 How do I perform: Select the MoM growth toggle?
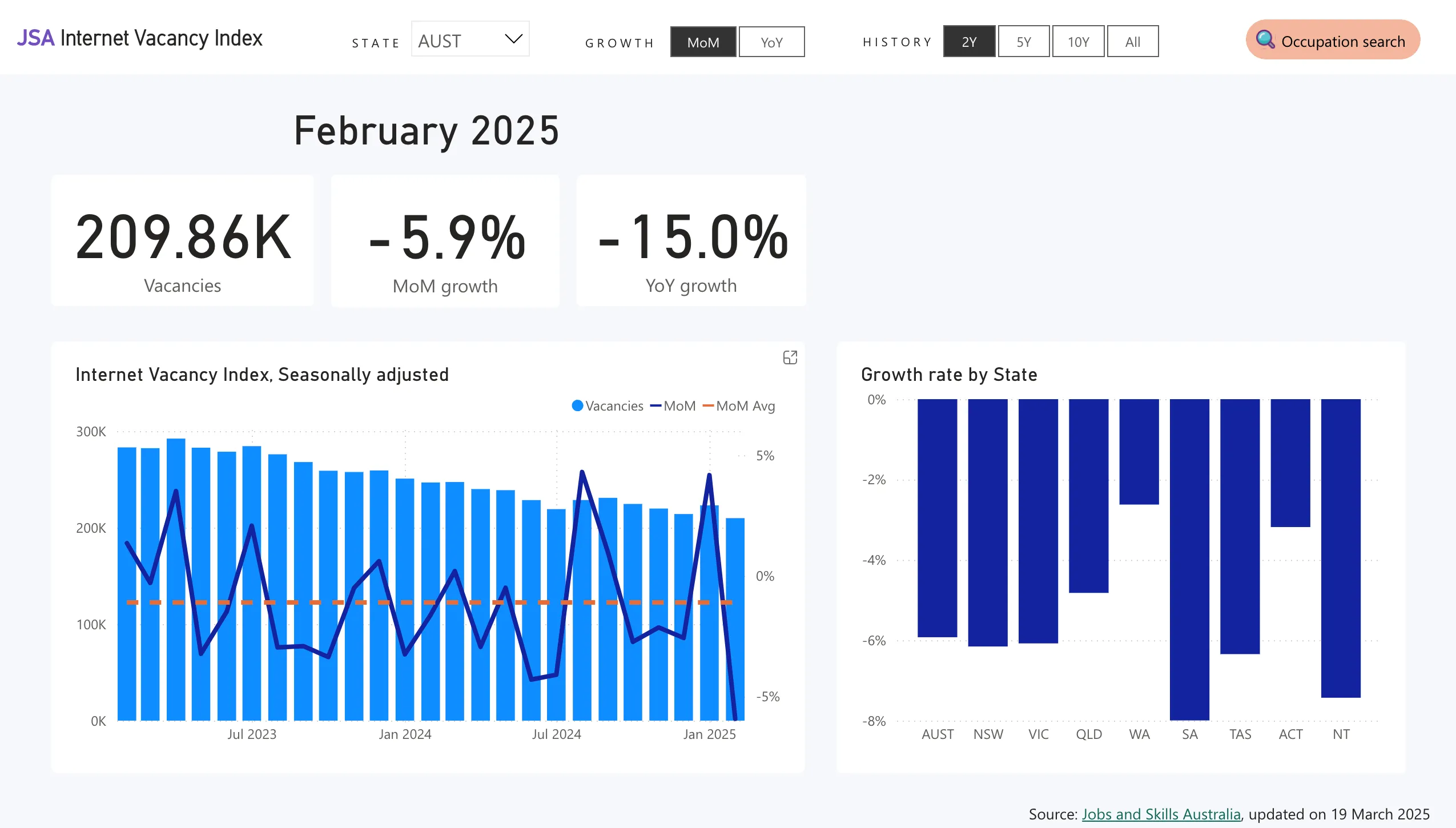[703, 42]
